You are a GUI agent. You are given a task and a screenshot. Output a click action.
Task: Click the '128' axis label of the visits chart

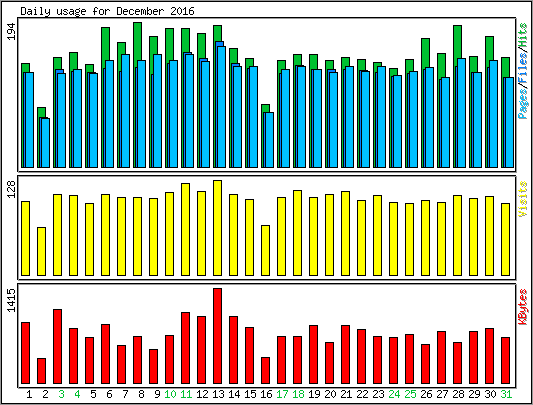tap(12, 189)
